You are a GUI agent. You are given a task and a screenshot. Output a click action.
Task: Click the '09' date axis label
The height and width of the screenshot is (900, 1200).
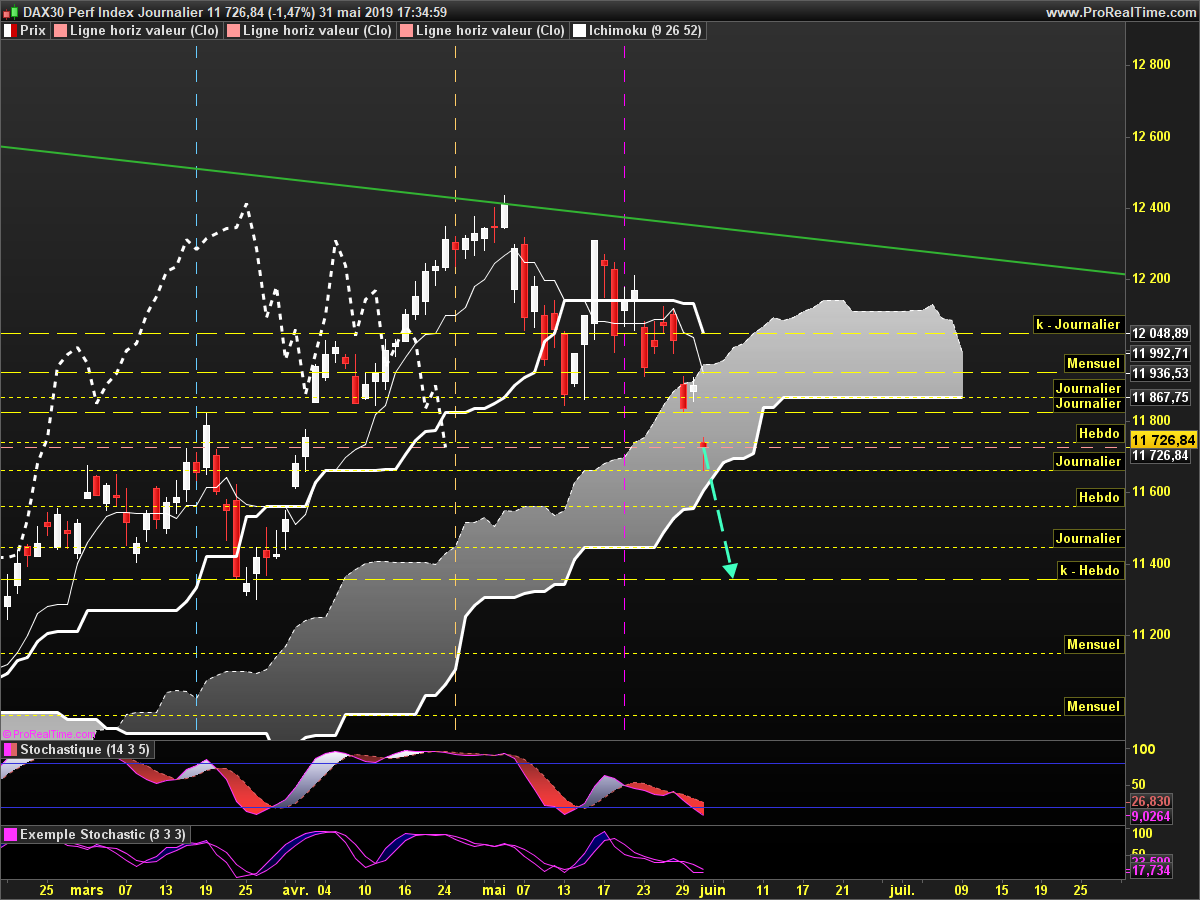coord(961,888)
